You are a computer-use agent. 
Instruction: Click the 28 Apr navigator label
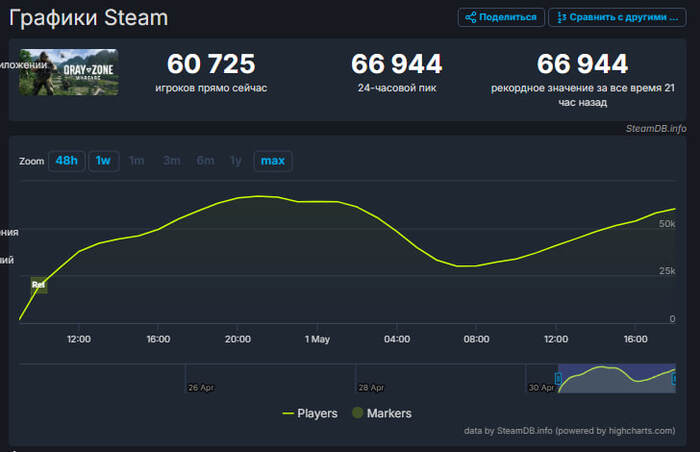click(x=371, y=388)
